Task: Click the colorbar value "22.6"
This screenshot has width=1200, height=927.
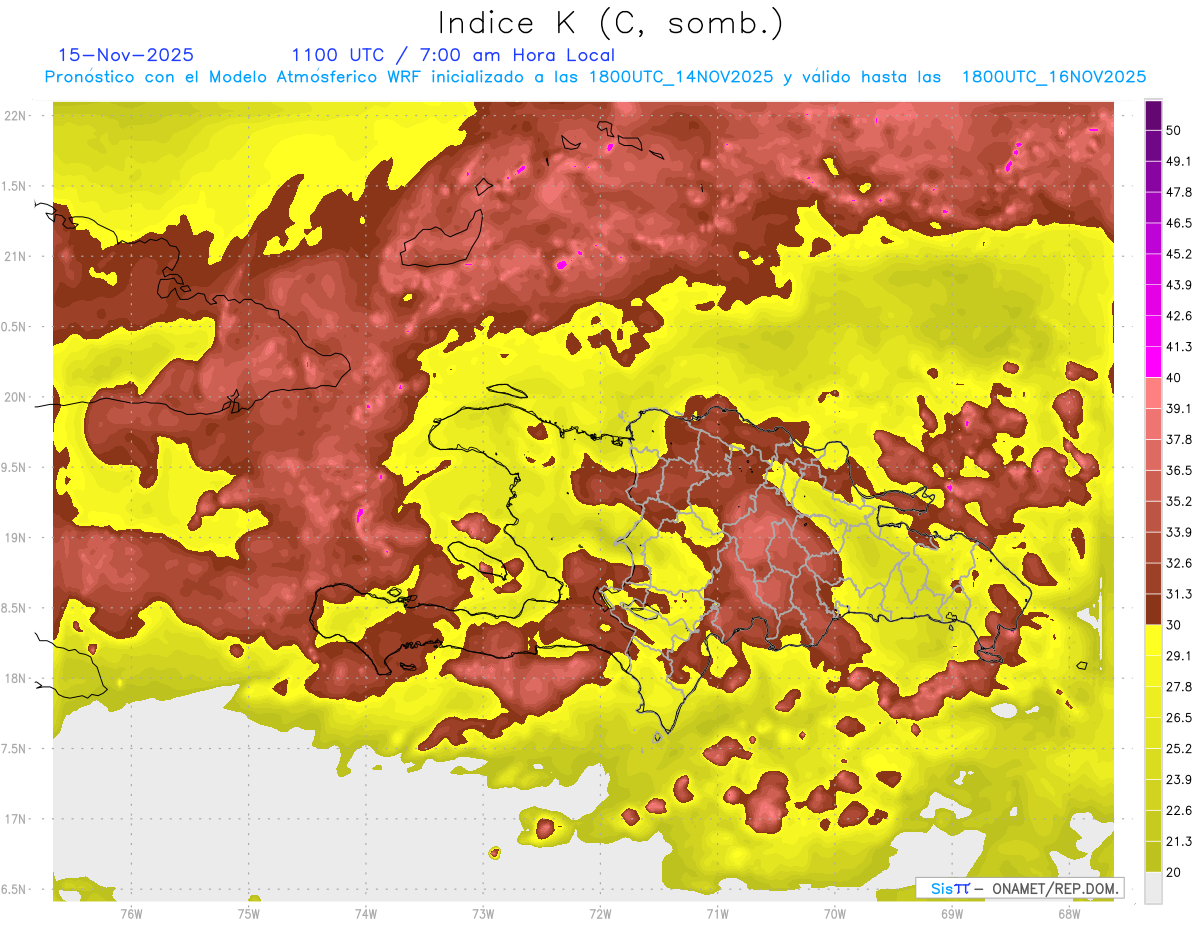Action: pyautogui.click(x=1178, y=811)
